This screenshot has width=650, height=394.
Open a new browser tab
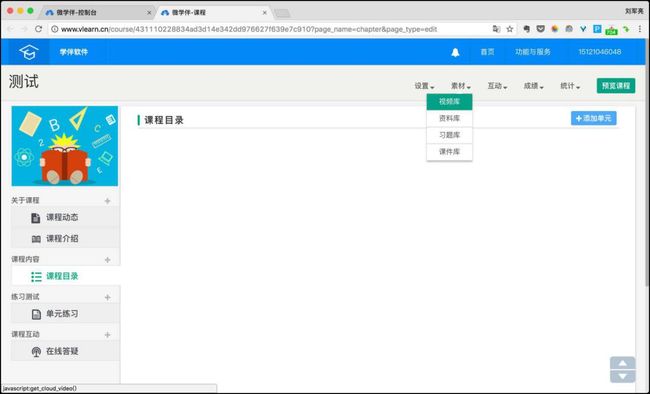[x=283, y=14]
